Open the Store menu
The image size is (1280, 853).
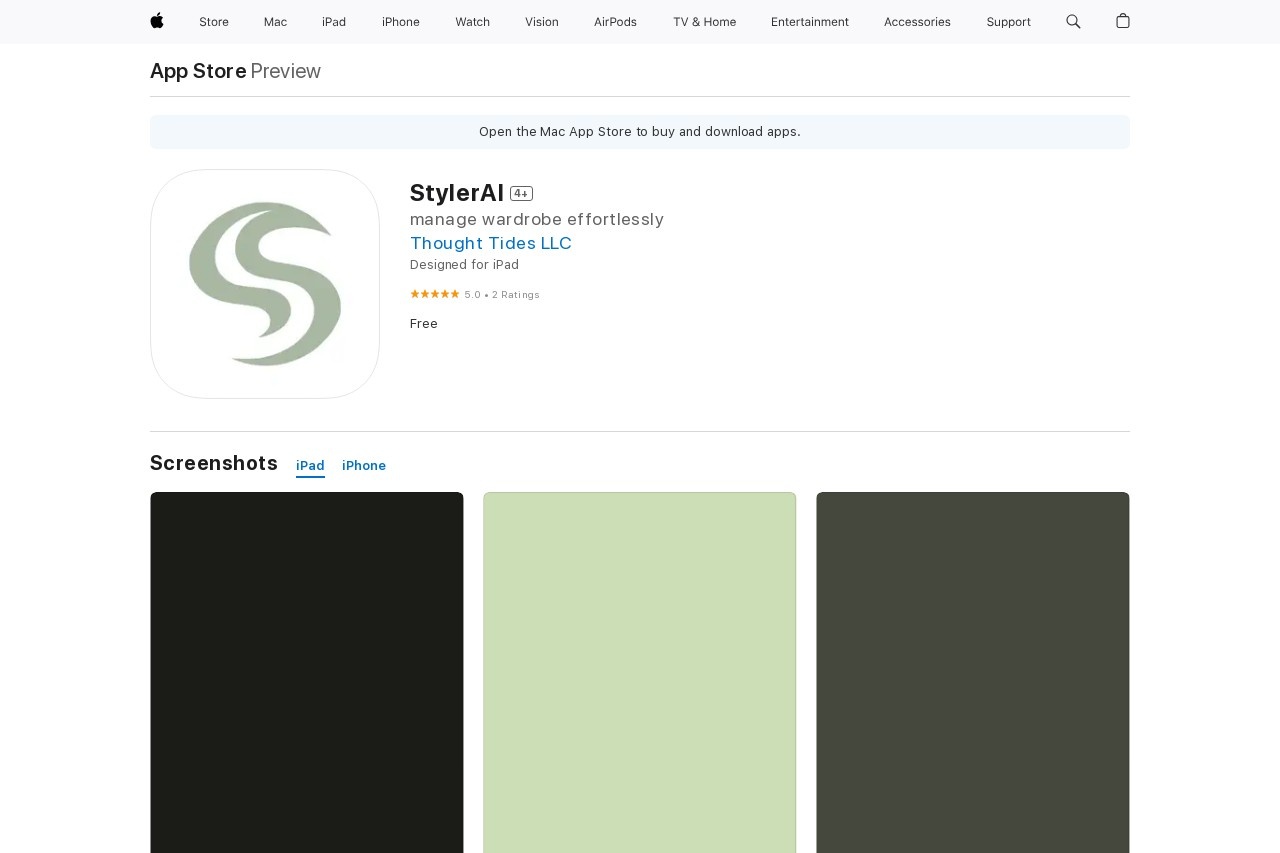tap(214, 22)
